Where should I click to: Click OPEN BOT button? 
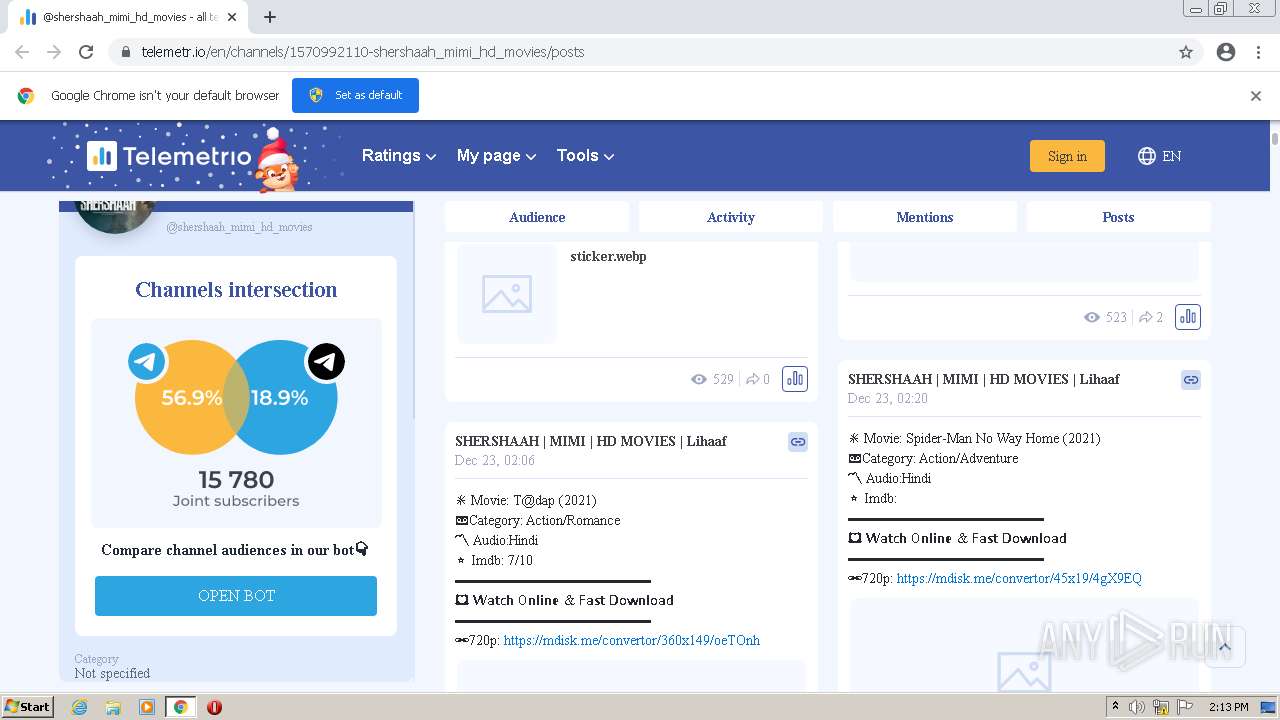point(236,596)
